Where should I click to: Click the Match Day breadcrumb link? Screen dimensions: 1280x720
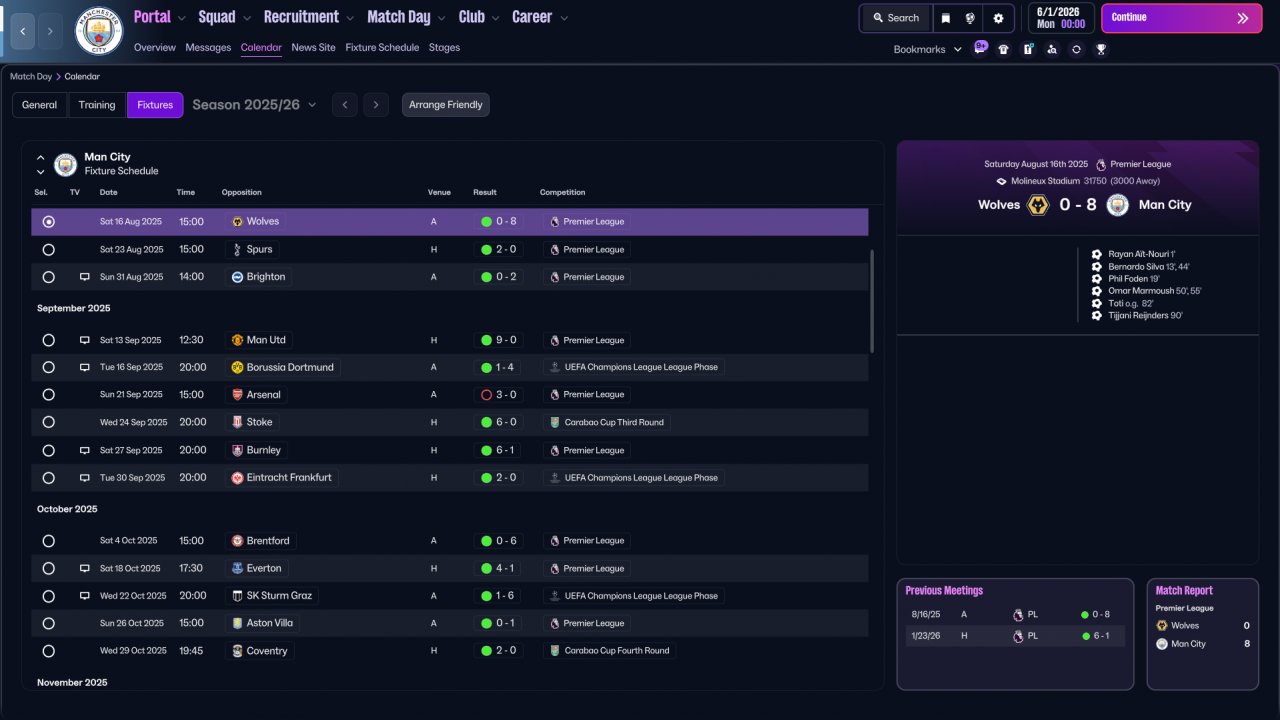click(x=31, y=76)
